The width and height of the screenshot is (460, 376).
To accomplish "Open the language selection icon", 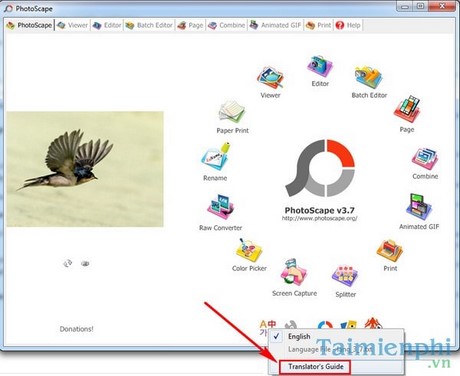I will click(x=268, y=326).
